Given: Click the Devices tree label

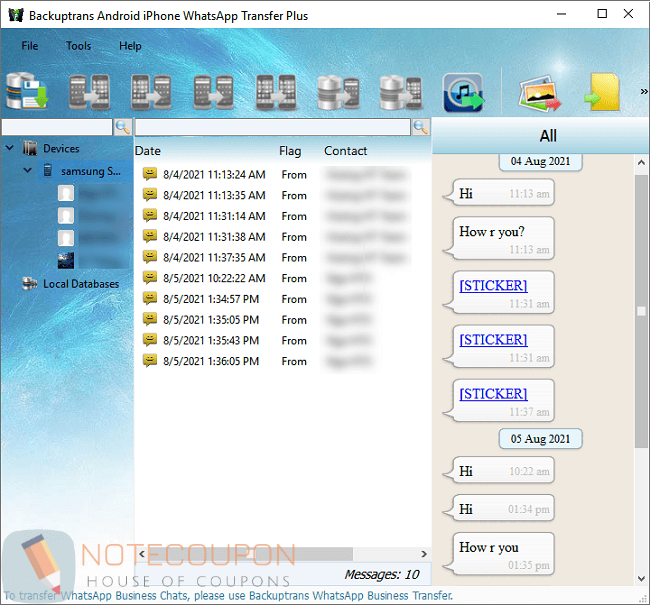Looking at the screenshot, I should pyautogui.click(x=61, y=148).
